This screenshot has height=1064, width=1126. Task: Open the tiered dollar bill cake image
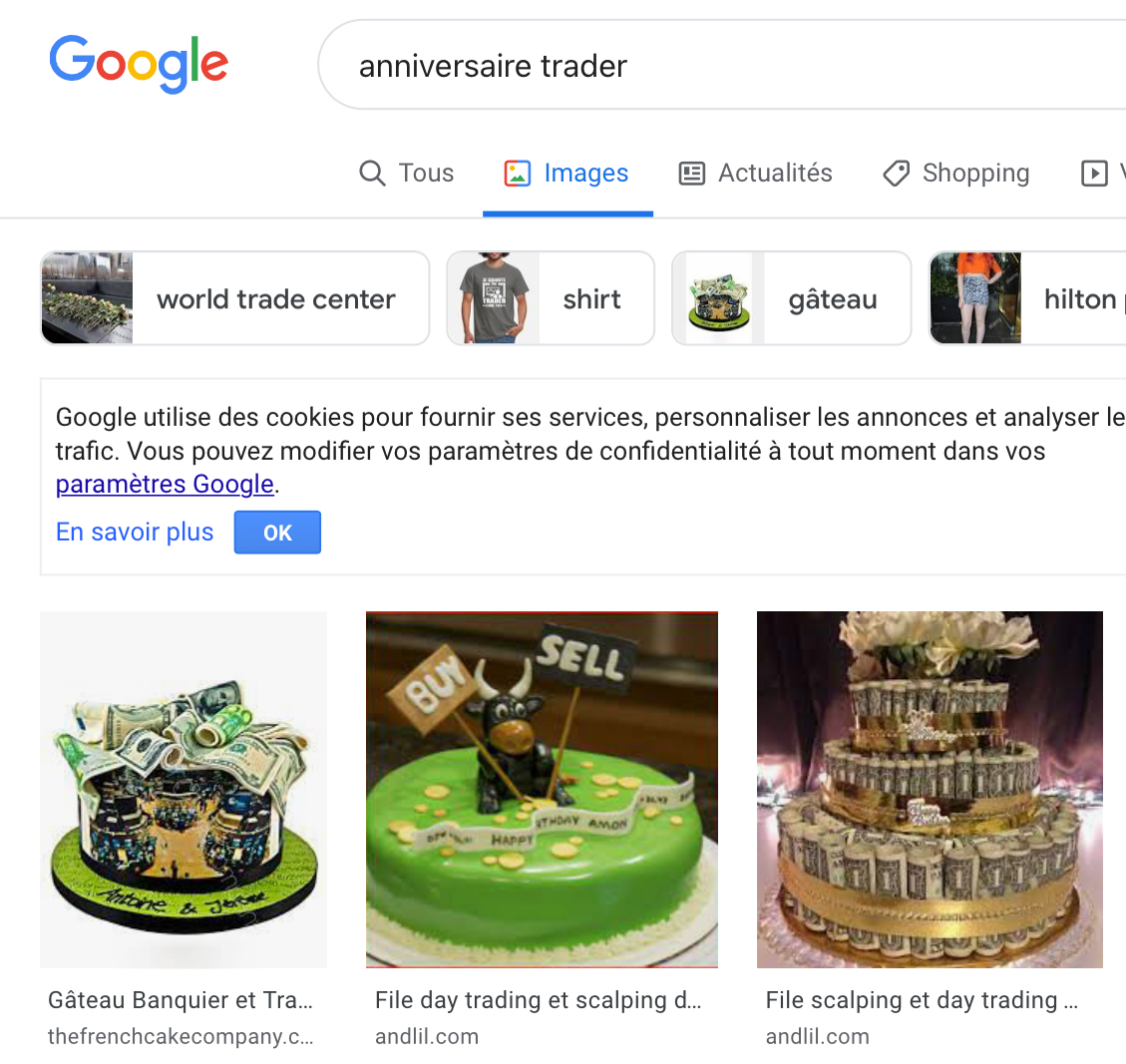coord(930,790)
